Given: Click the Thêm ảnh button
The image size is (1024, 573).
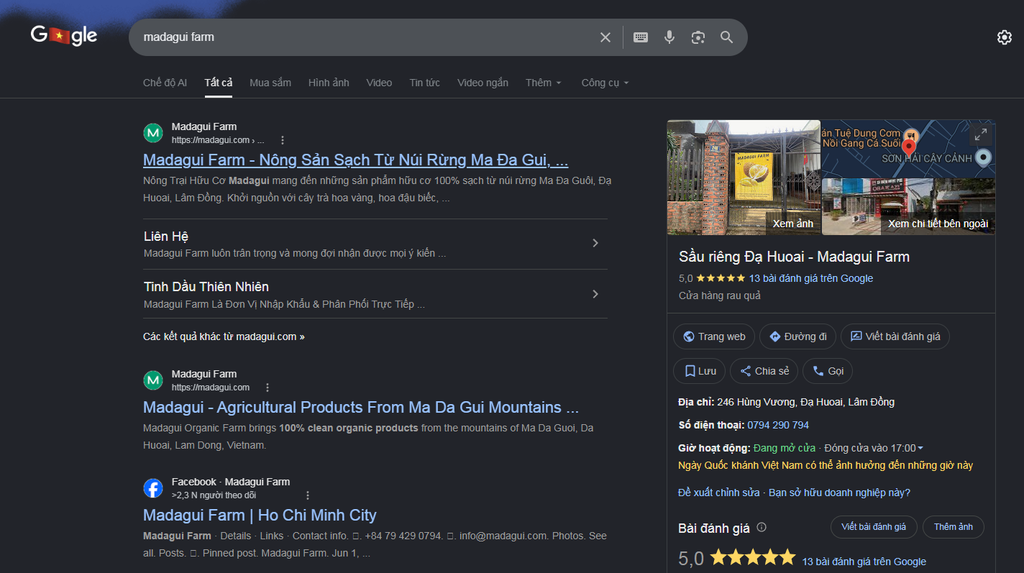Looking at the screenshot, I should tap(953, 527).
